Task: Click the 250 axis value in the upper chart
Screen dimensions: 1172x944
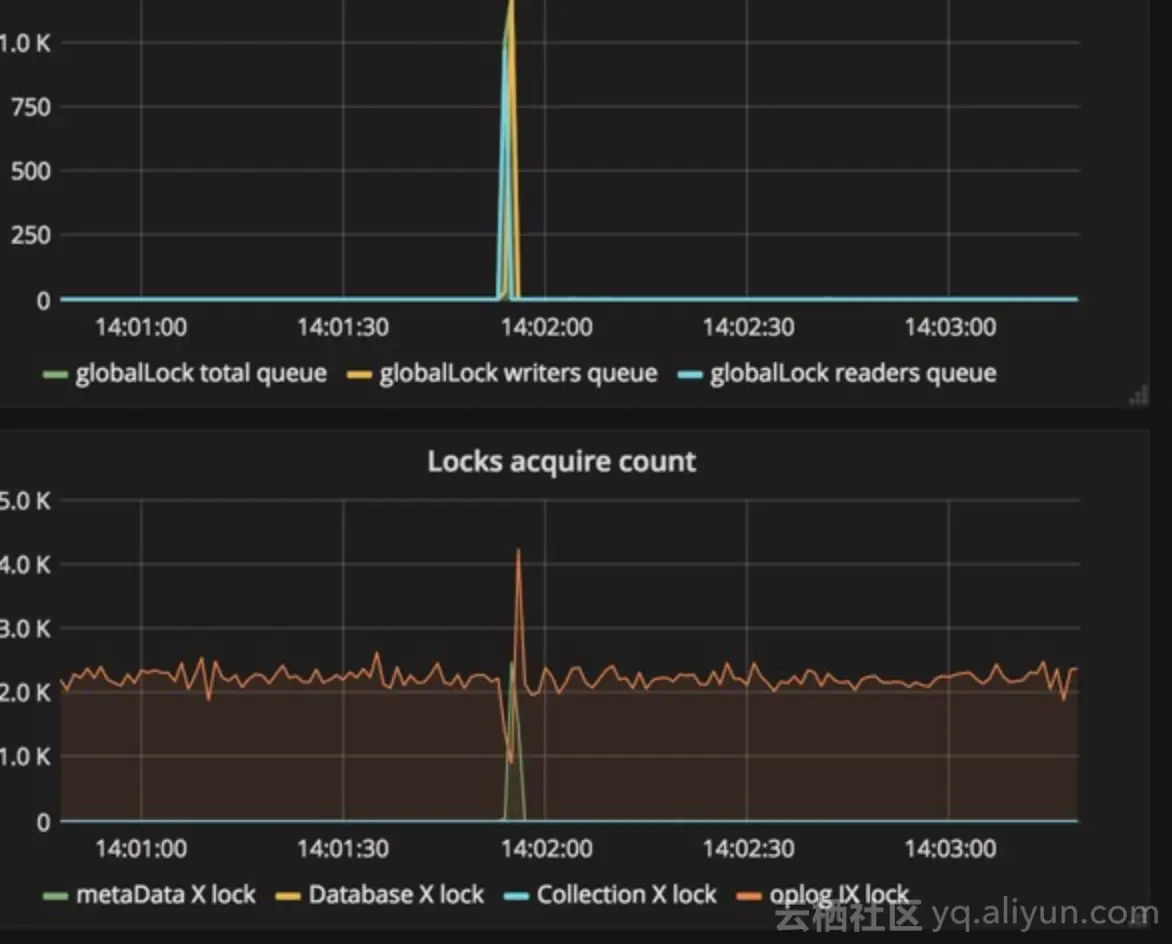Action: 31,235
